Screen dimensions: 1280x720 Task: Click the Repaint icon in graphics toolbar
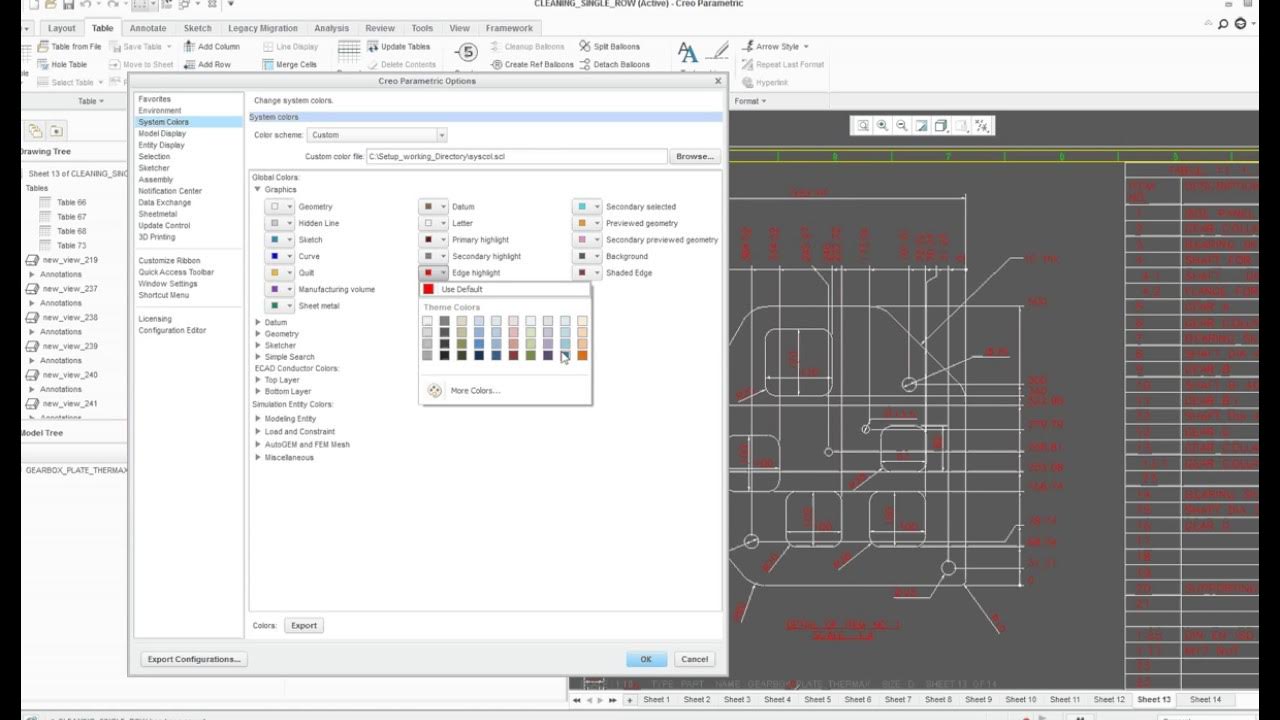click(x=922, y=126)
